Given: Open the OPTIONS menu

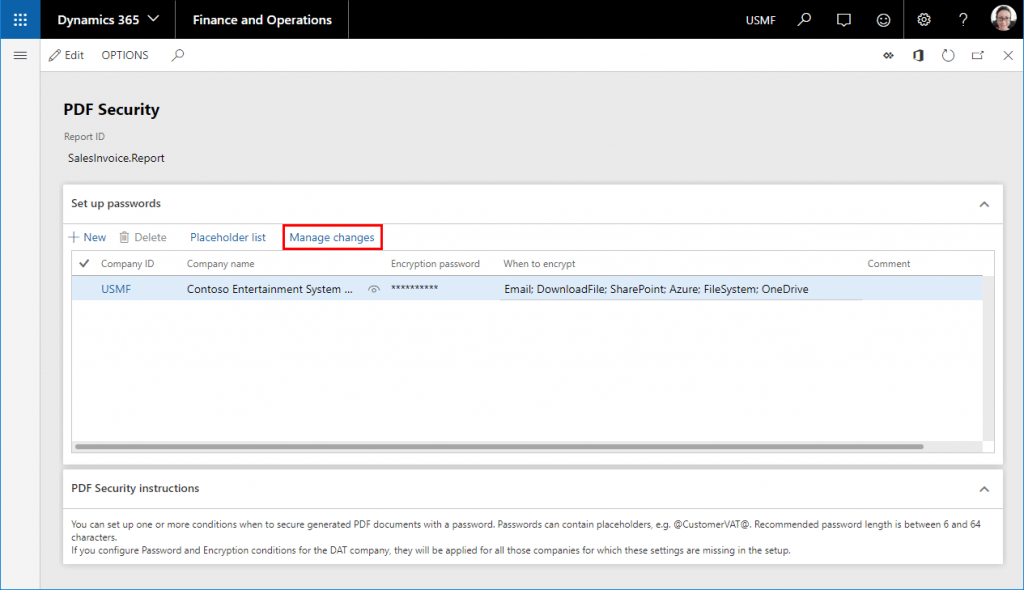Looking at the screenshot, I should point(125,56).
